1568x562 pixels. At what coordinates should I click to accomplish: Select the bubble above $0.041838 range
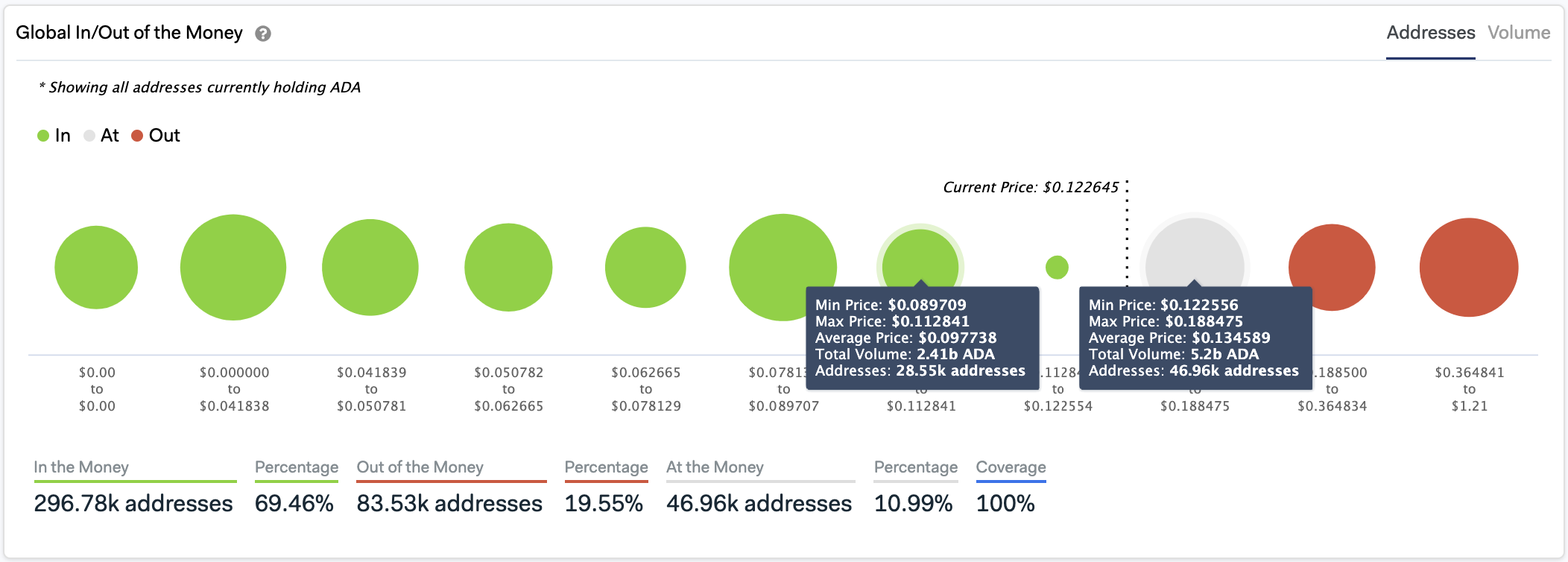click(233, 268)
